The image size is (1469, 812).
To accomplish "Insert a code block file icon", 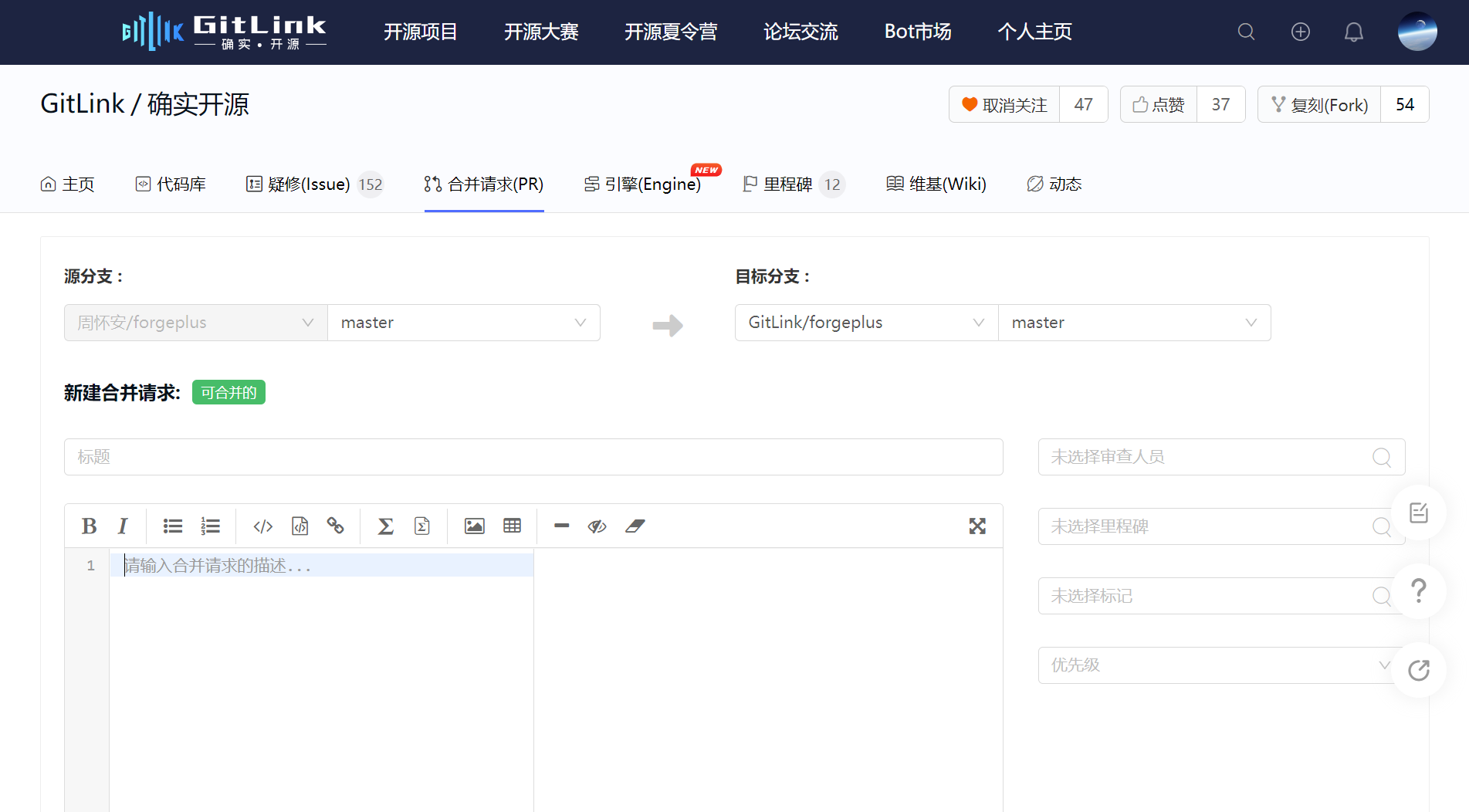I will click(300, 526).
